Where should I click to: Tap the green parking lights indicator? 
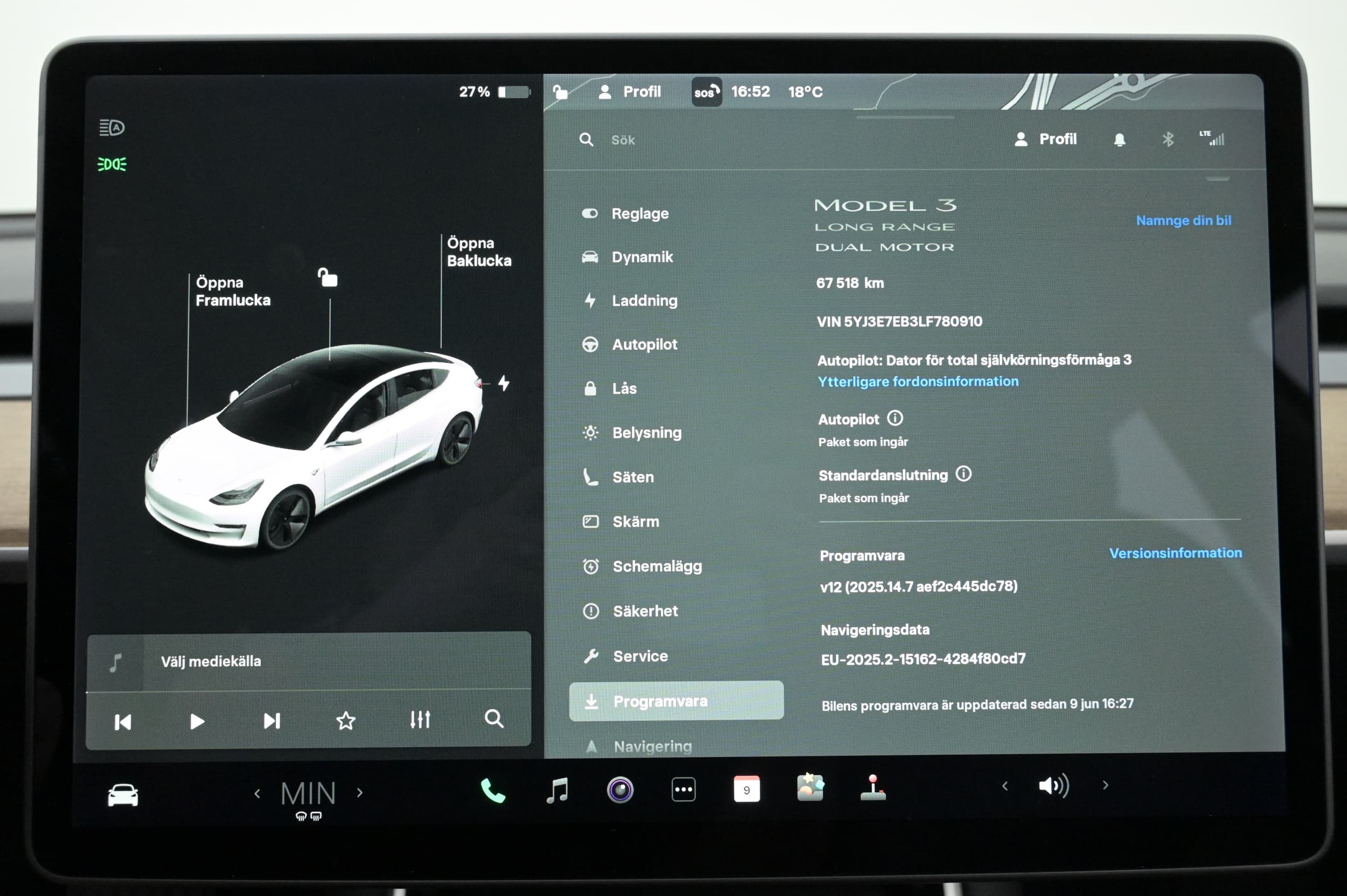[x=112, y=164]
